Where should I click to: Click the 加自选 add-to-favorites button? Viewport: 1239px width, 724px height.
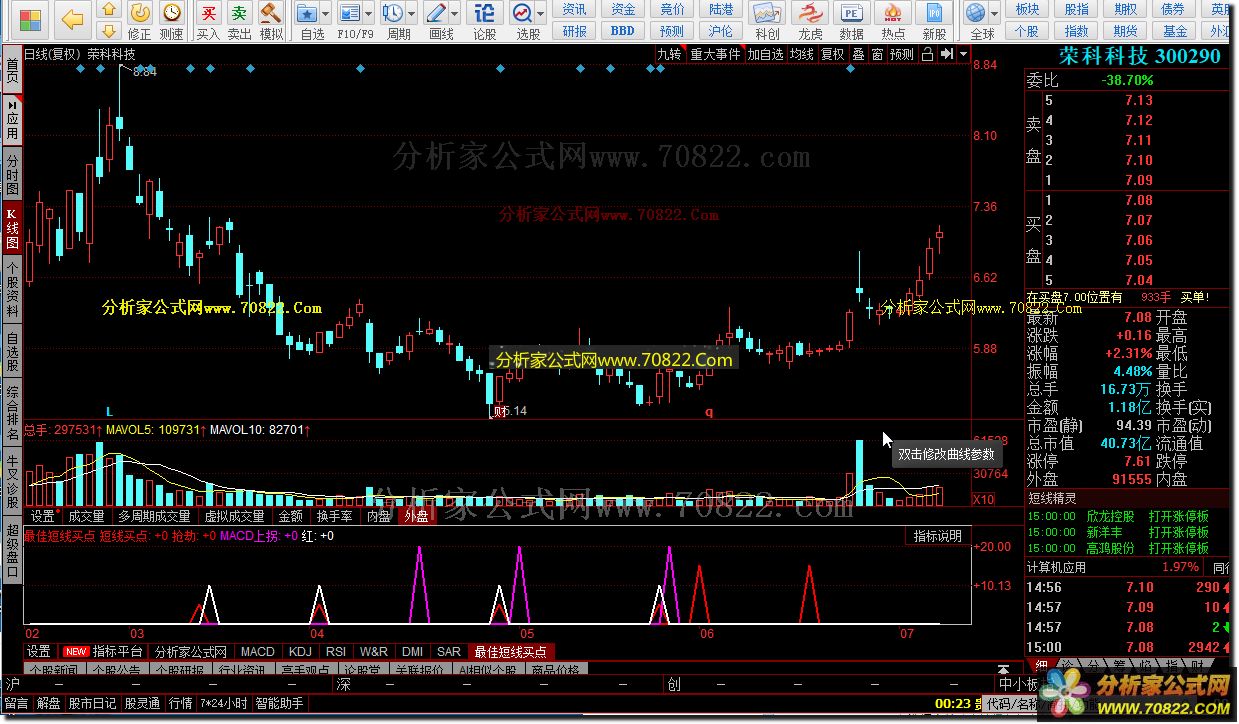point(765,54)
